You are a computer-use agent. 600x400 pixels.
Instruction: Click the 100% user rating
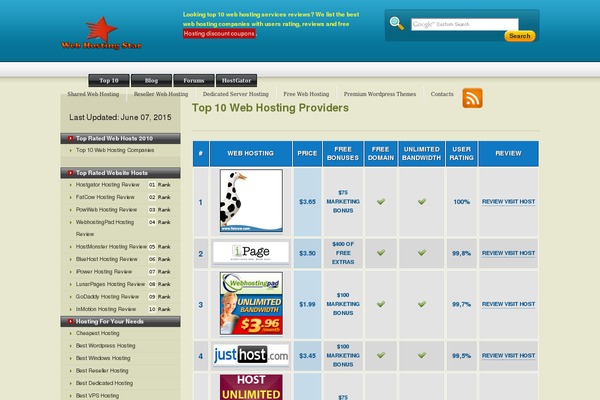click(x=461, y=202)
